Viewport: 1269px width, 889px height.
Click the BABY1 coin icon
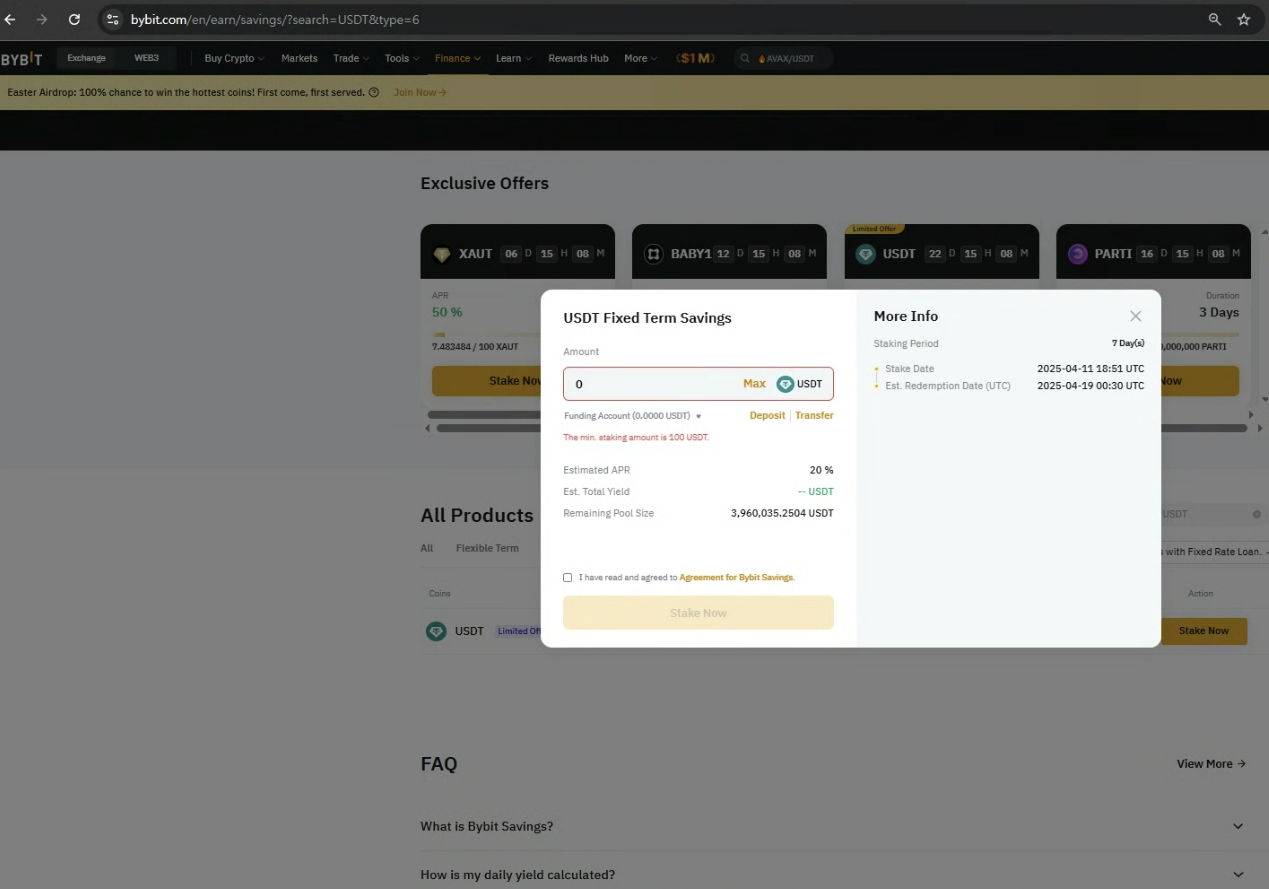point(654,254)
